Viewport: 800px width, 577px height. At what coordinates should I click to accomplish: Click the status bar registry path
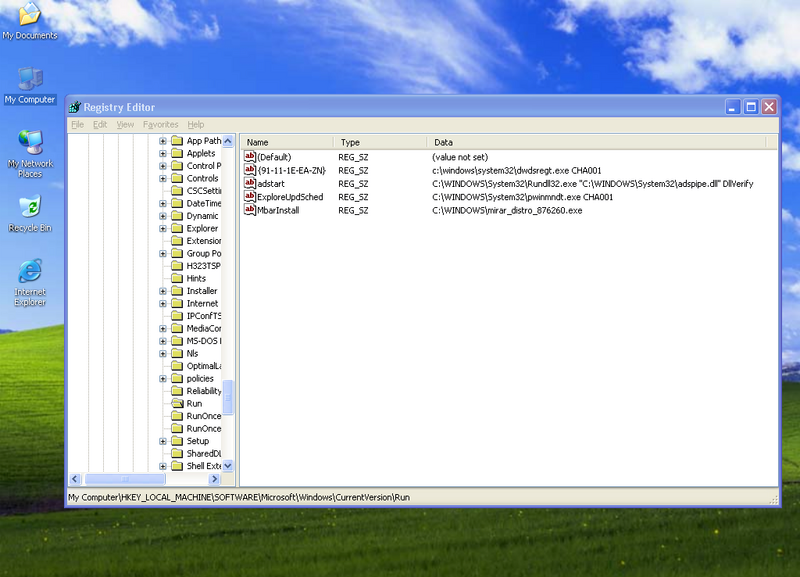(x=239, y=497)
